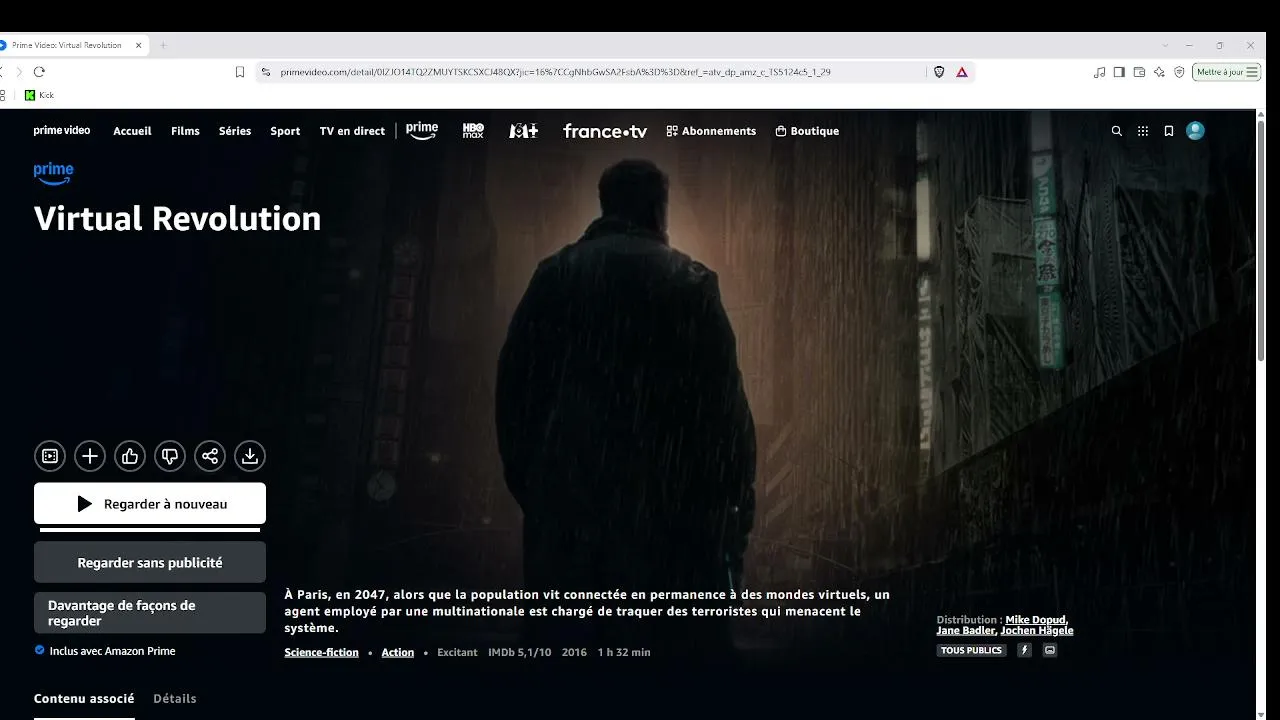The width and height of the screenshot is (1280, 720).
Task: Open the Leo AI sparkle icon
Action: point(1159,72)
